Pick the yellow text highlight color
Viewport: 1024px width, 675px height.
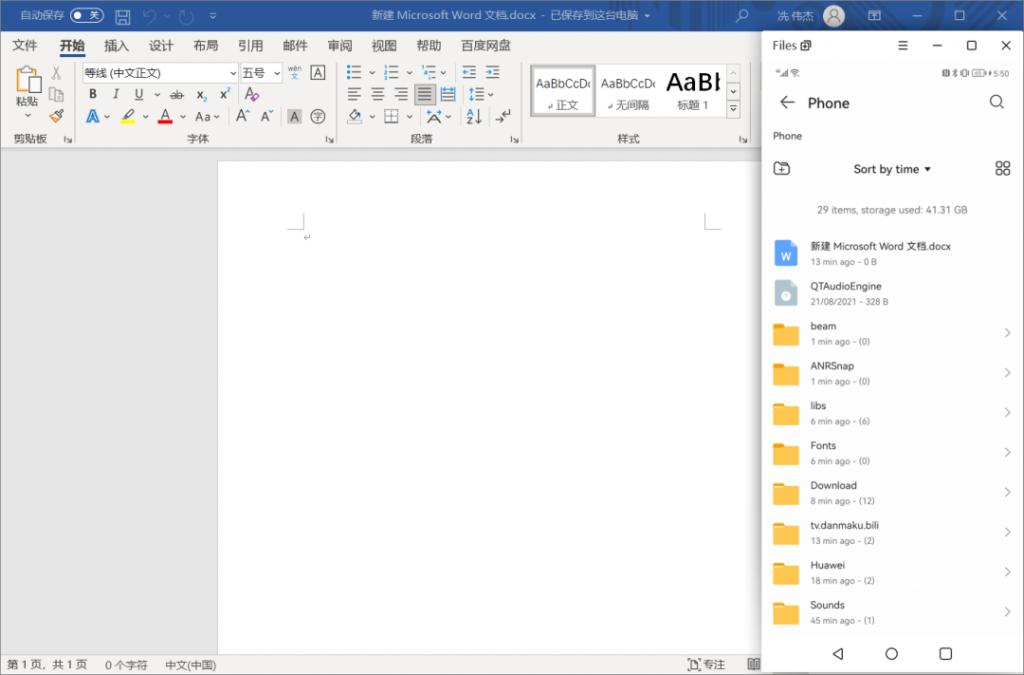pyautogui.click(x=128, y=116)
